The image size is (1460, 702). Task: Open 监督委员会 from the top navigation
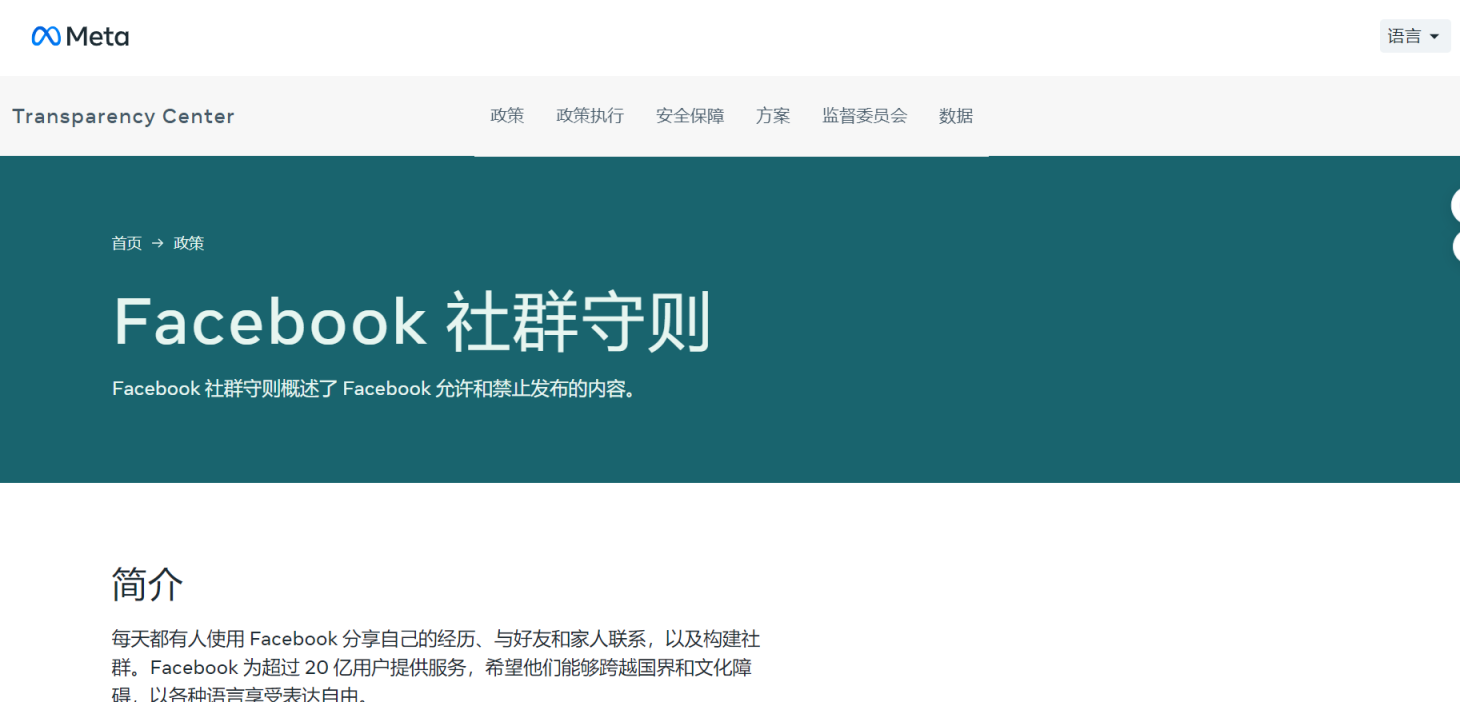coord(863,115)
